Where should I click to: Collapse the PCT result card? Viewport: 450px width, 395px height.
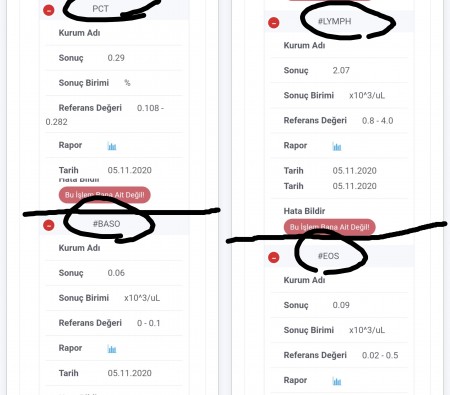tap(49, 10)
